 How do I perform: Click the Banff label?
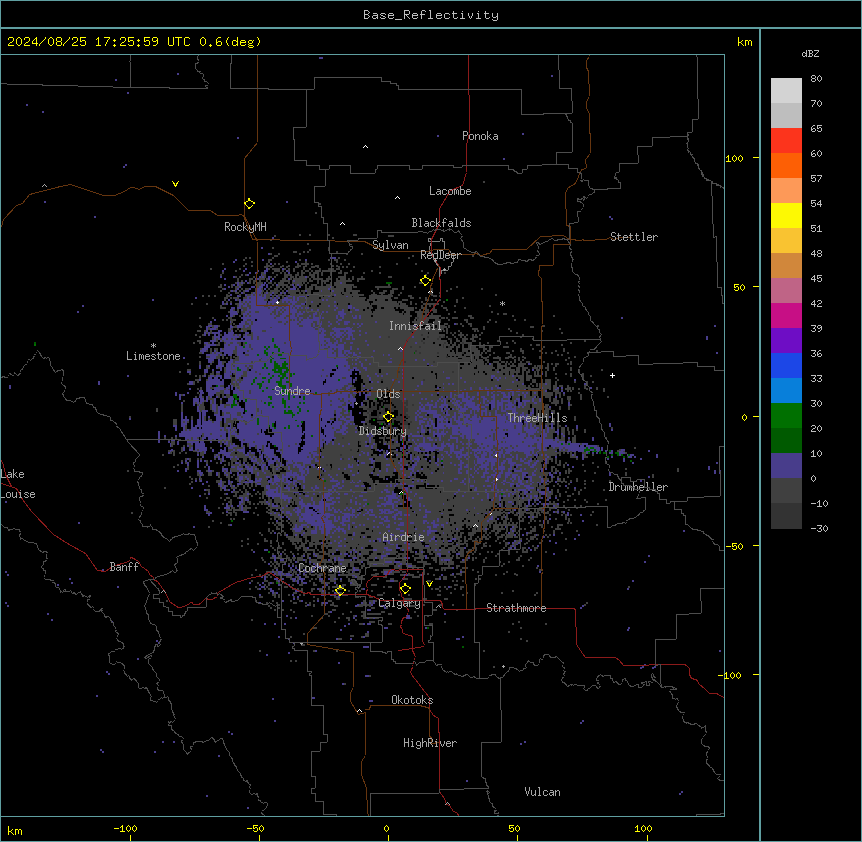pos(124,567)
